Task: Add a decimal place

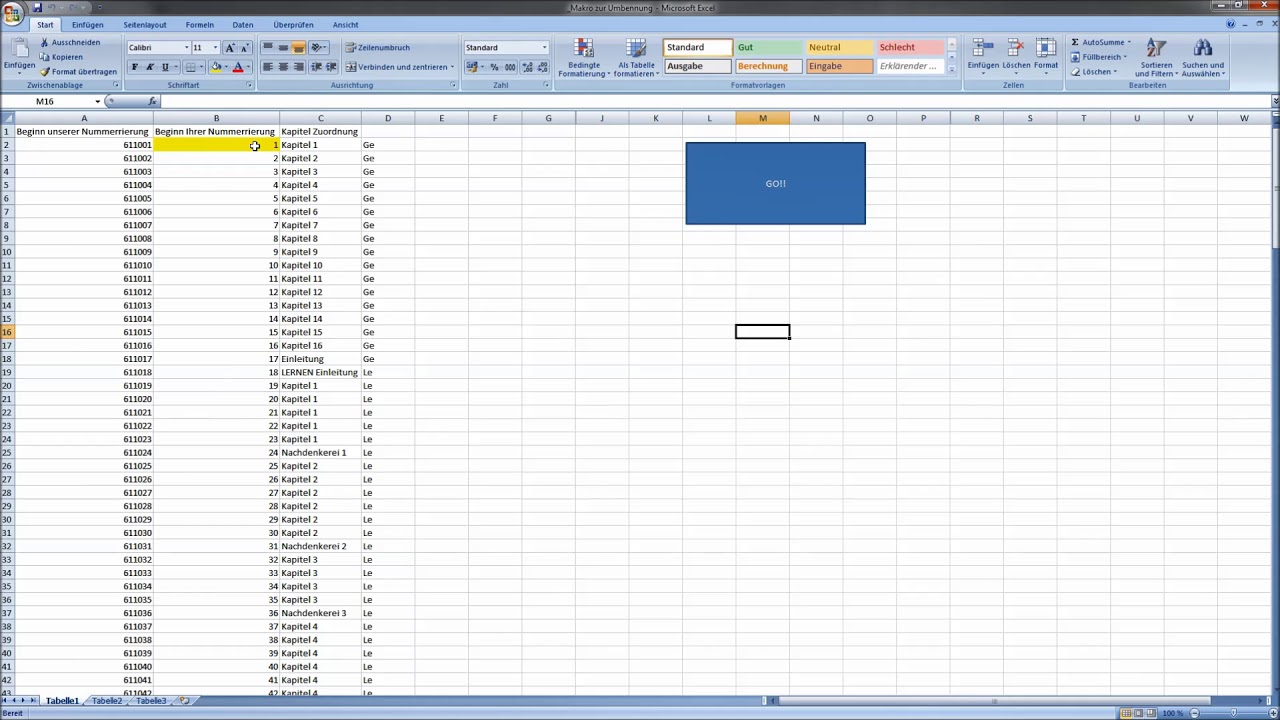Action: tap(526, 67)
